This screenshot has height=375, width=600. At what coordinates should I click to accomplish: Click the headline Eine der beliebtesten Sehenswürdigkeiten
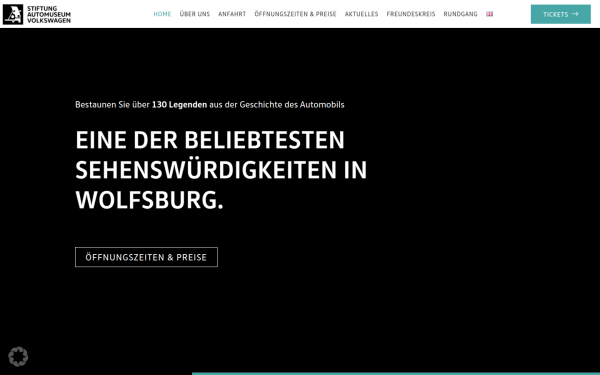click(x=221, y=170)
